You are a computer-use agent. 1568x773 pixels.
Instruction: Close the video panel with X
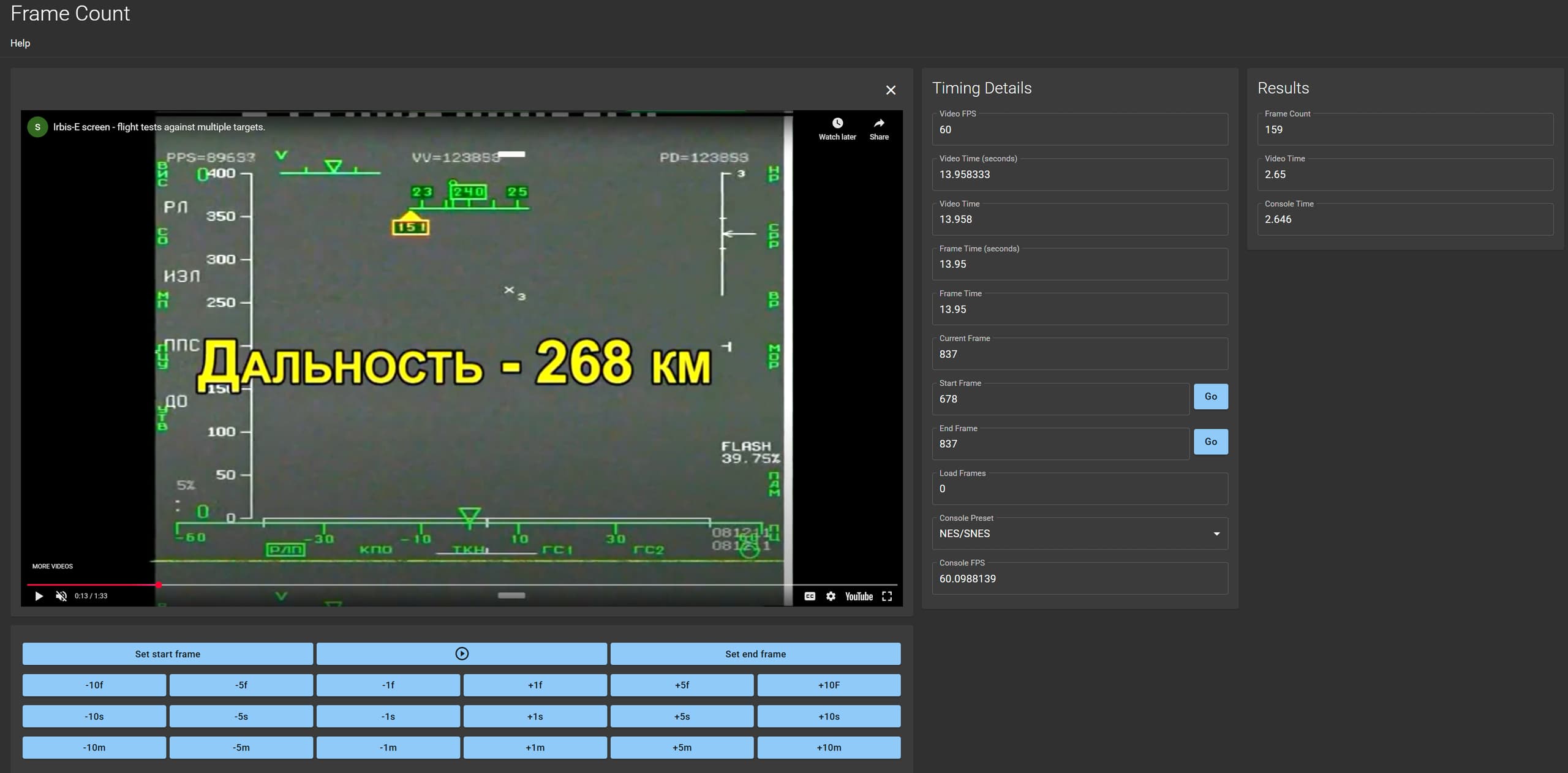(891, 90)
